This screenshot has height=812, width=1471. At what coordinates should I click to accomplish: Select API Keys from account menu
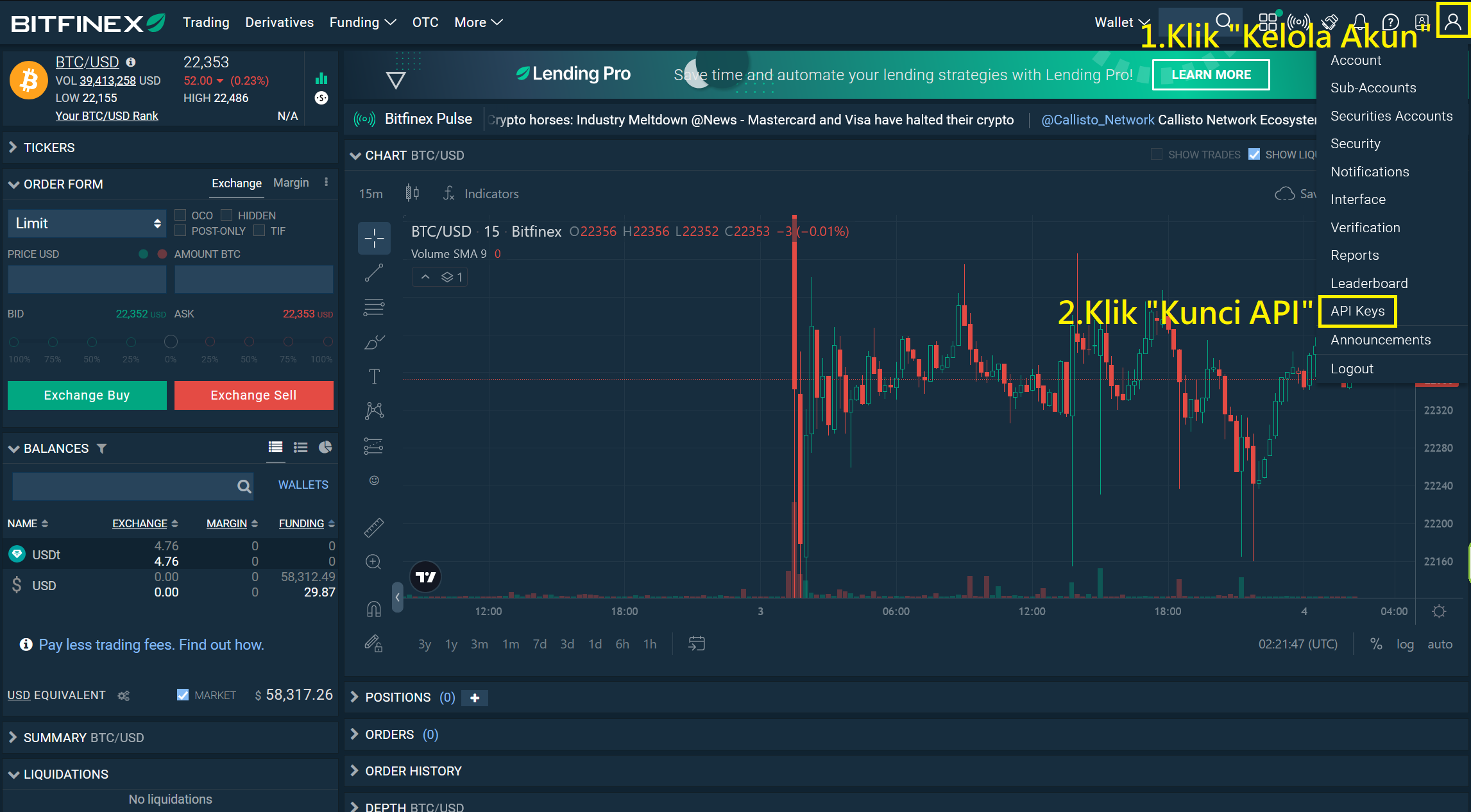[x=1357, y=311]
